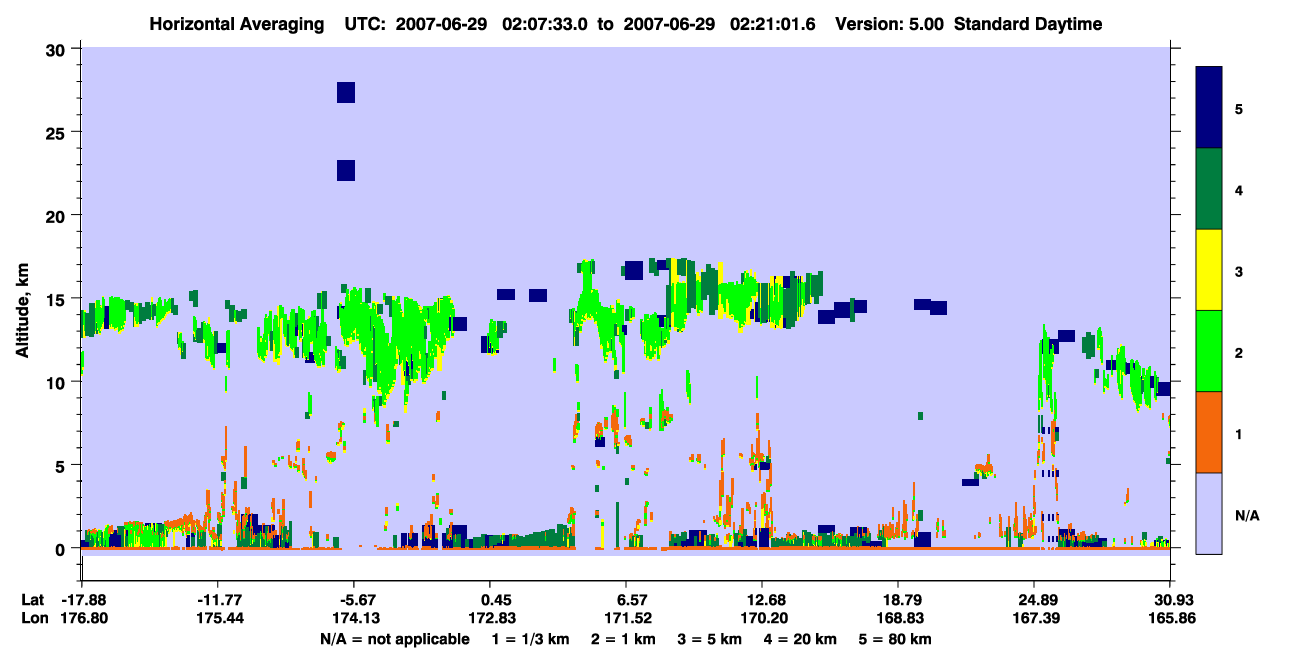Click longitude value 170.20
Viewport: 1300px width, 667px height.
[x=762, y=618]
